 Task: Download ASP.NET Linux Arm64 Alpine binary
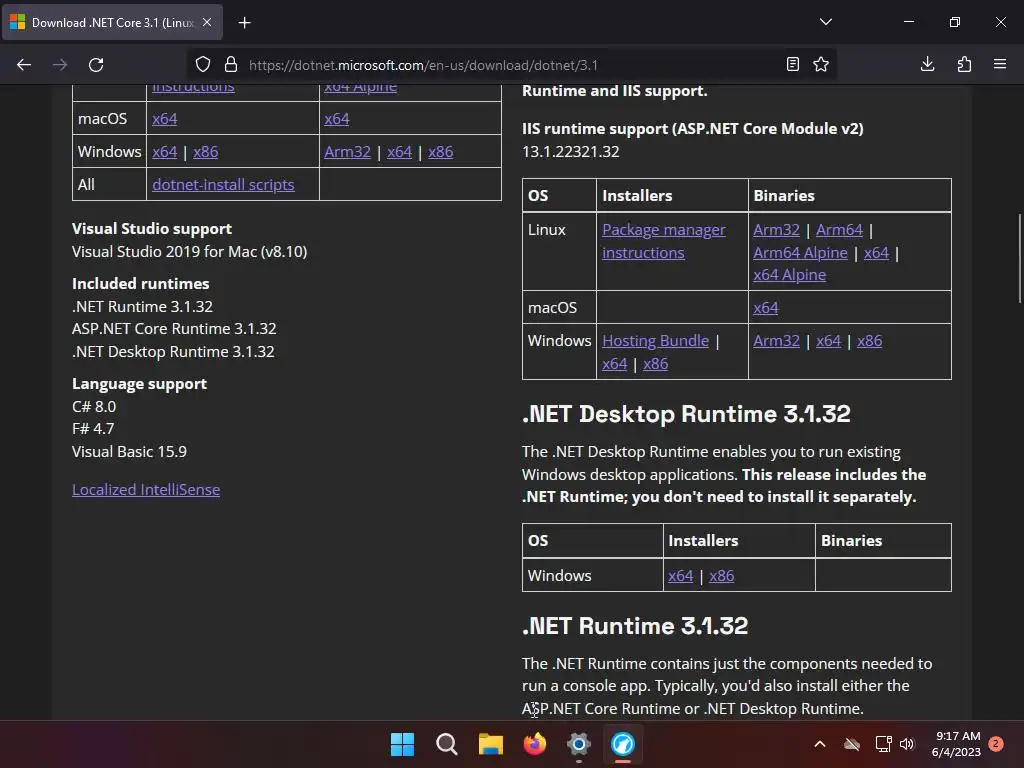click(800, 253)
